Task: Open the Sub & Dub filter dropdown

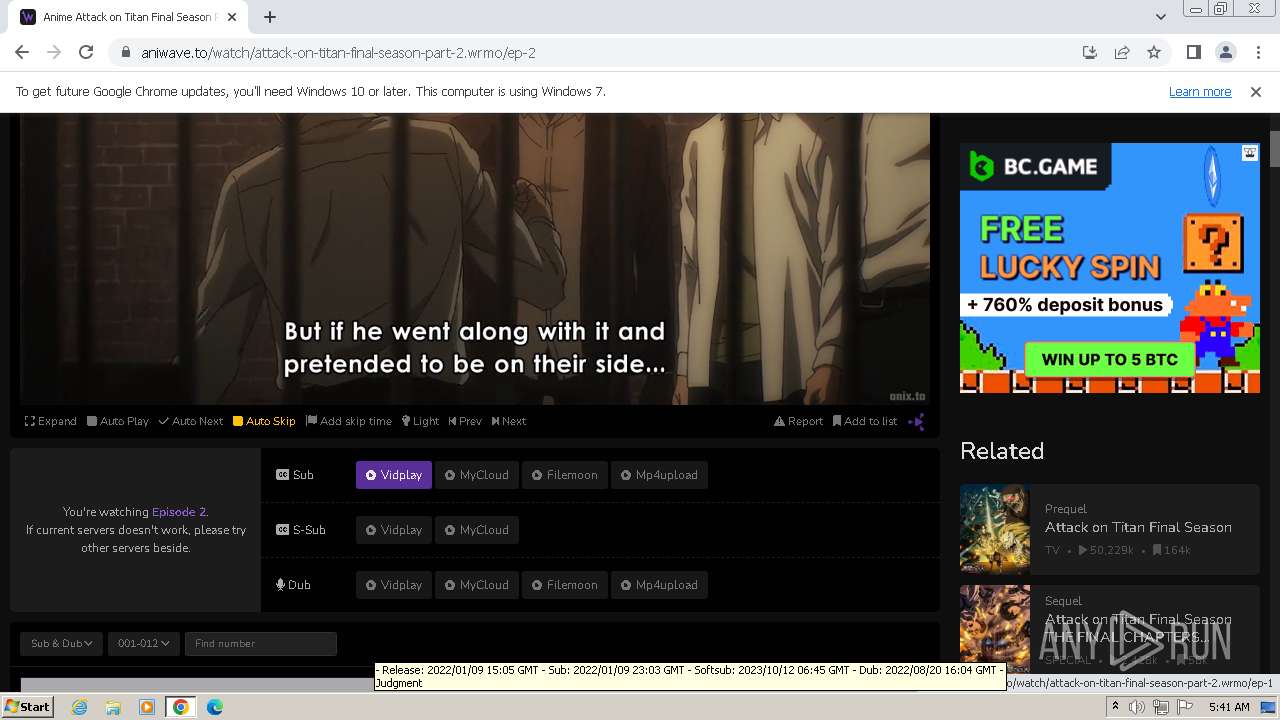Action: pyautogui.click(x=61, y=643)
